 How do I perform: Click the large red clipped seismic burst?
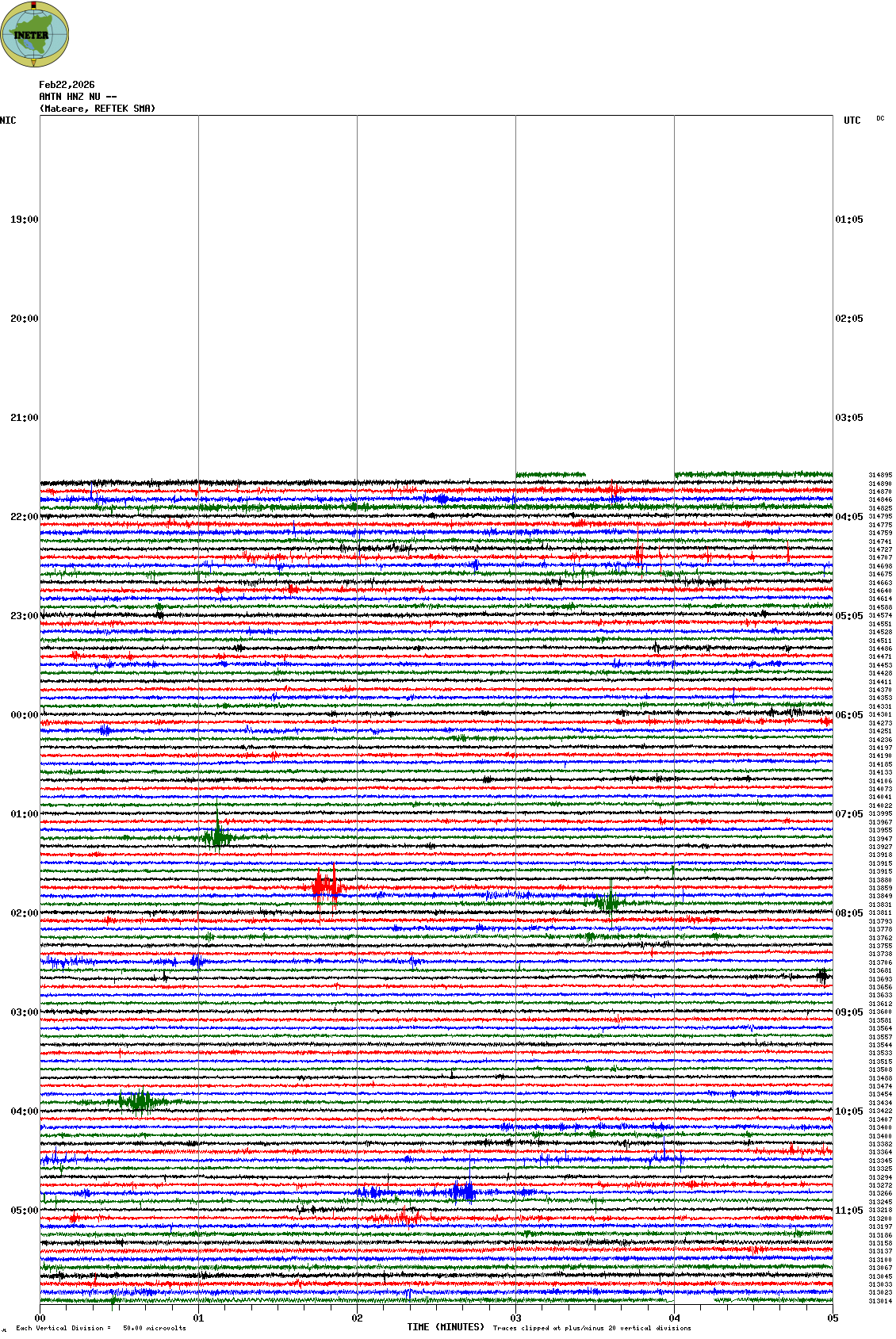click(x=326, y=886)
